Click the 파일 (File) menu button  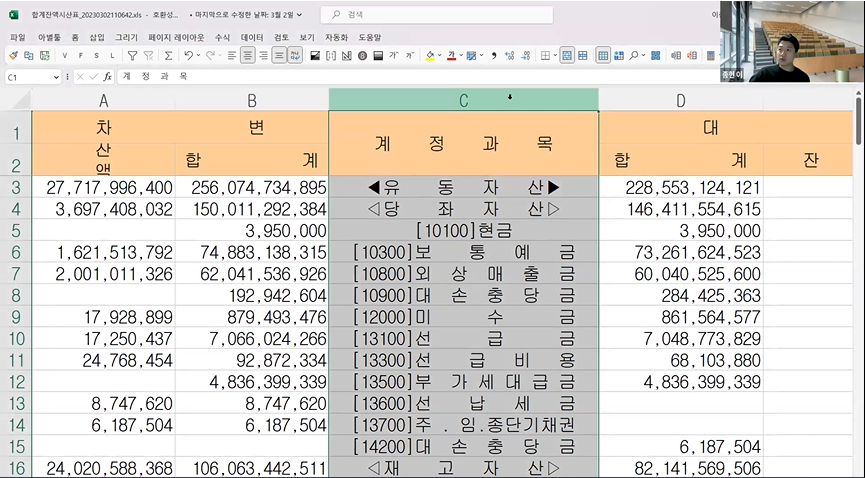coord(17,37)
